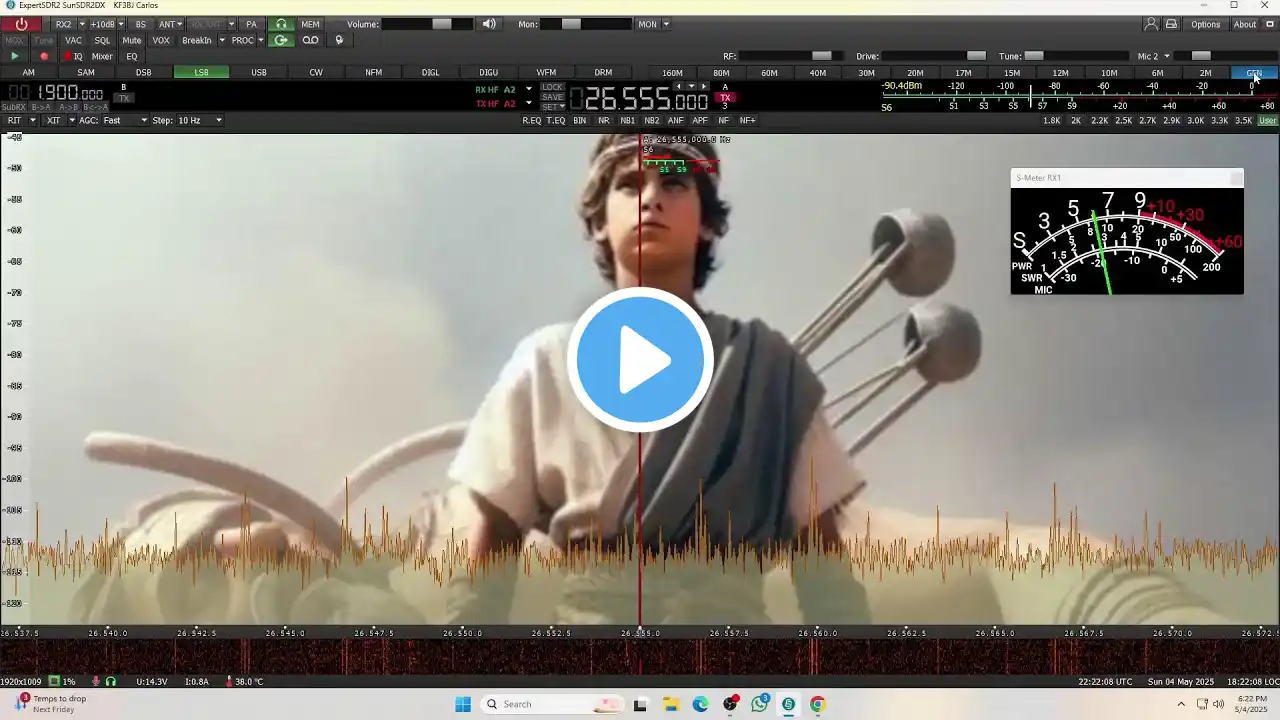Enable NR noise reduction

pos(603,120)
